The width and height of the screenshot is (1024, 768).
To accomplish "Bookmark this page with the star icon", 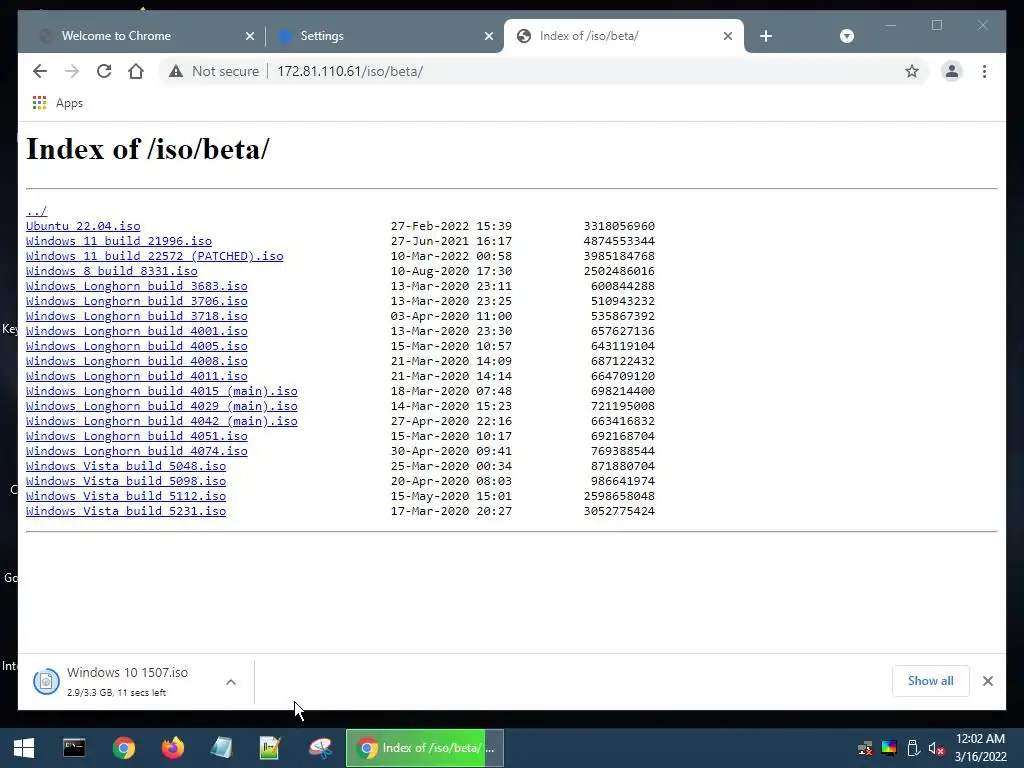I will click(x=912, y=71).
